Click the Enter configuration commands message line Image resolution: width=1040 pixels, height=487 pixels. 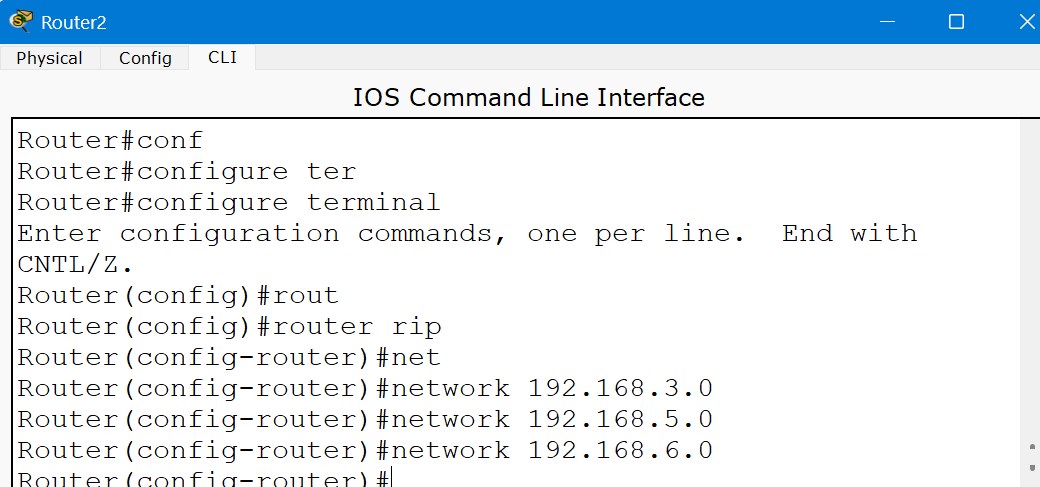point(466,234)
